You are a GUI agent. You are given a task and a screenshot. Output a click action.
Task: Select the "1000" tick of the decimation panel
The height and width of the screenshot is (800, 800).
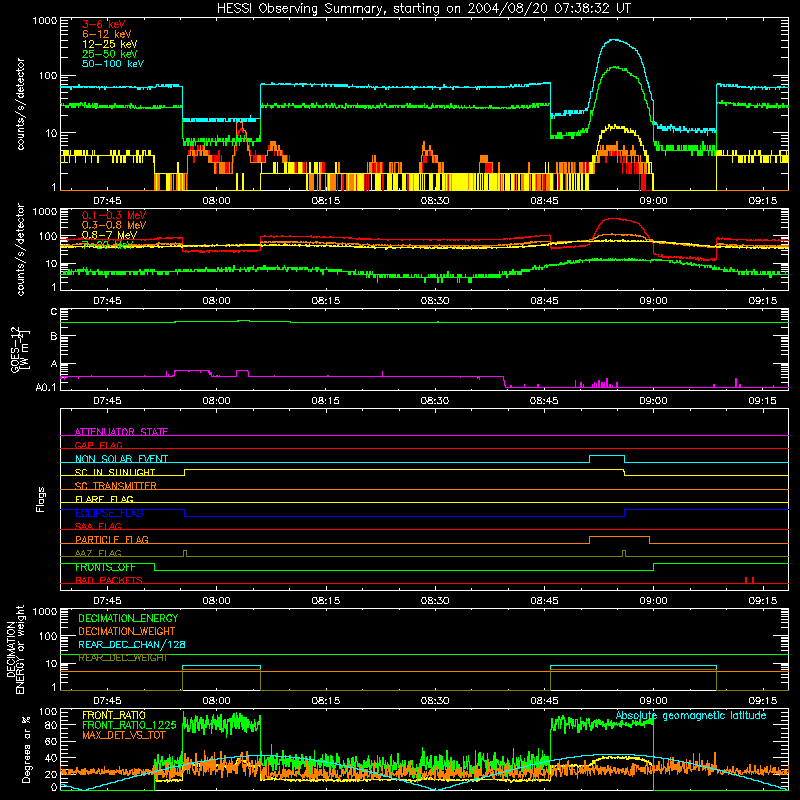(45, 612)
